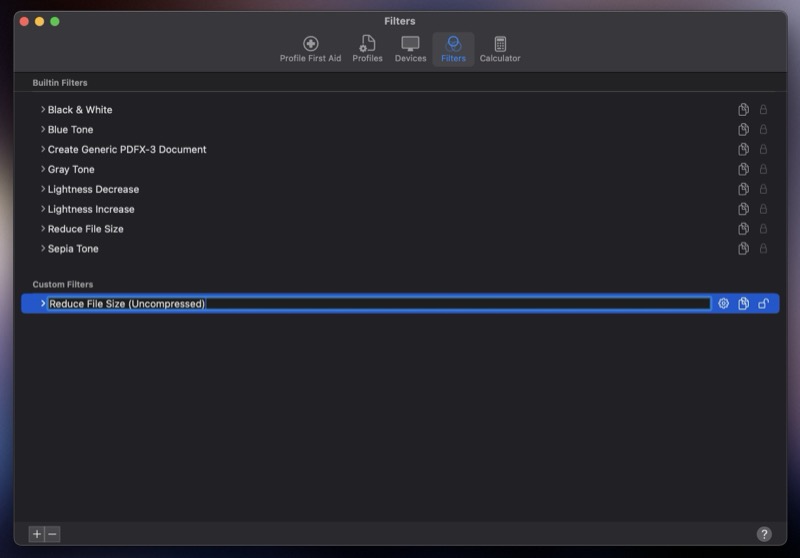Screen dimensions: 800x558
Task: Duplicate the Lightness Decrease filter
Action: (743, 189)
